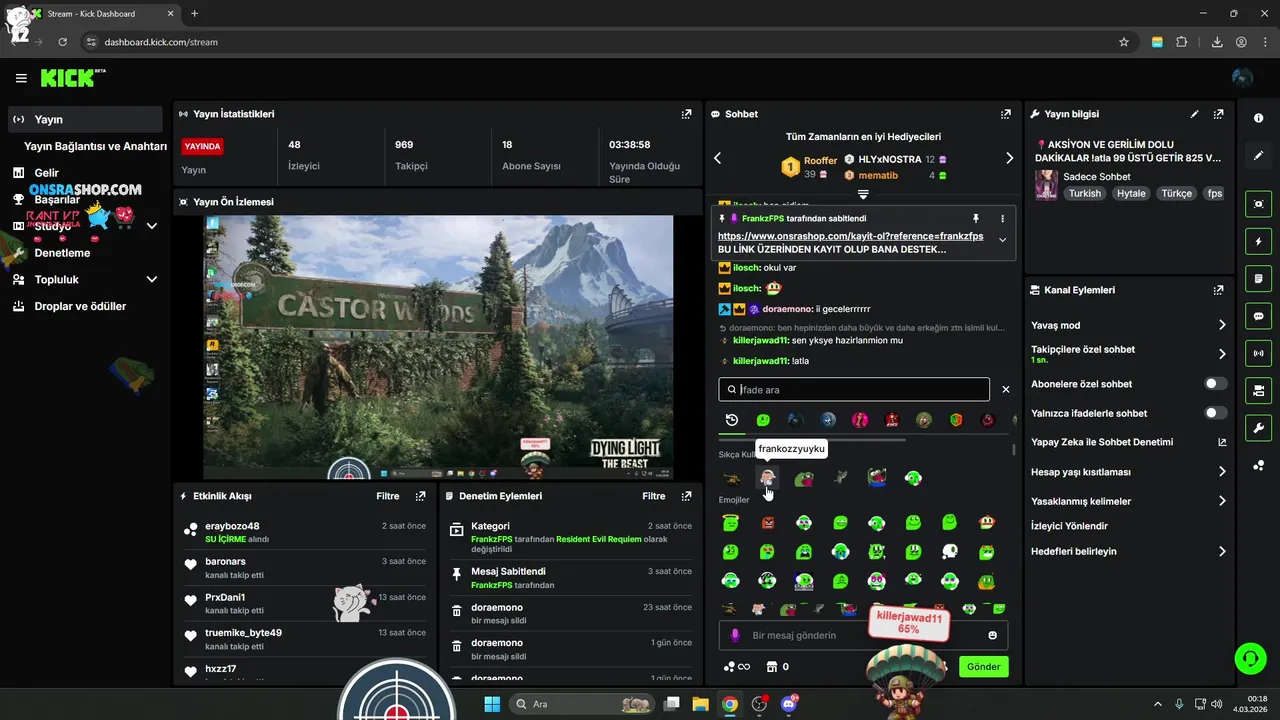Unpin the pinned FrankzFPS message
Screen dimensions: 1280x720
point(976,218)
